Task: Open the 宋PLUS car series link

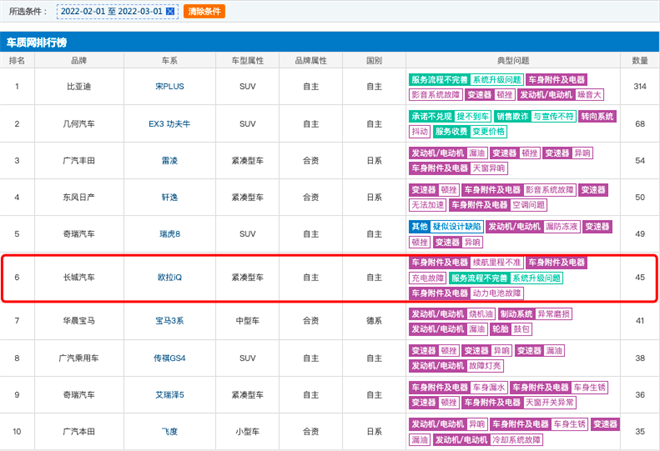Action: (170, 86)
